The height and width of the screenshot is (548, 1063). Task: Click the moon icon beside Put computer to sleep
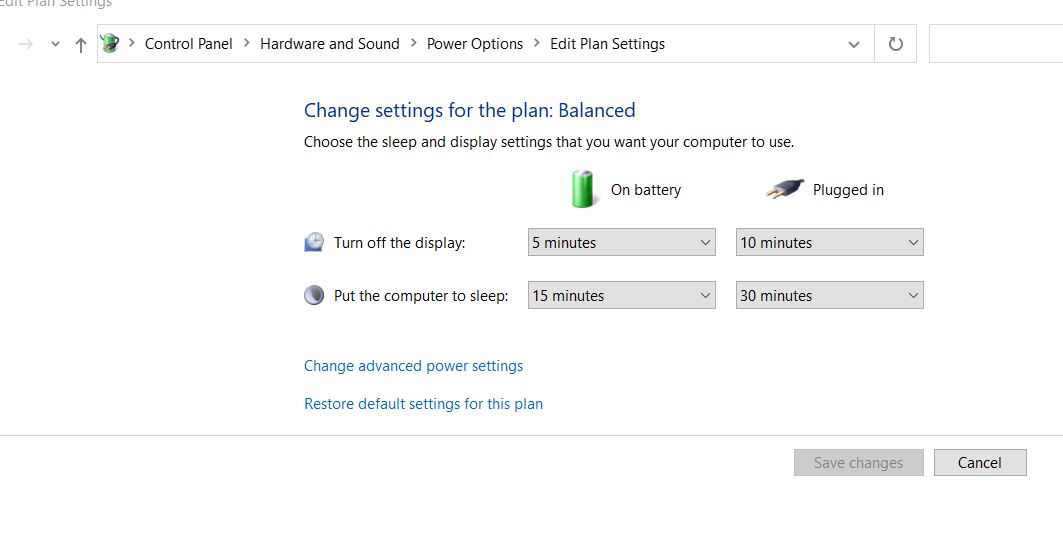pos(314,295)
